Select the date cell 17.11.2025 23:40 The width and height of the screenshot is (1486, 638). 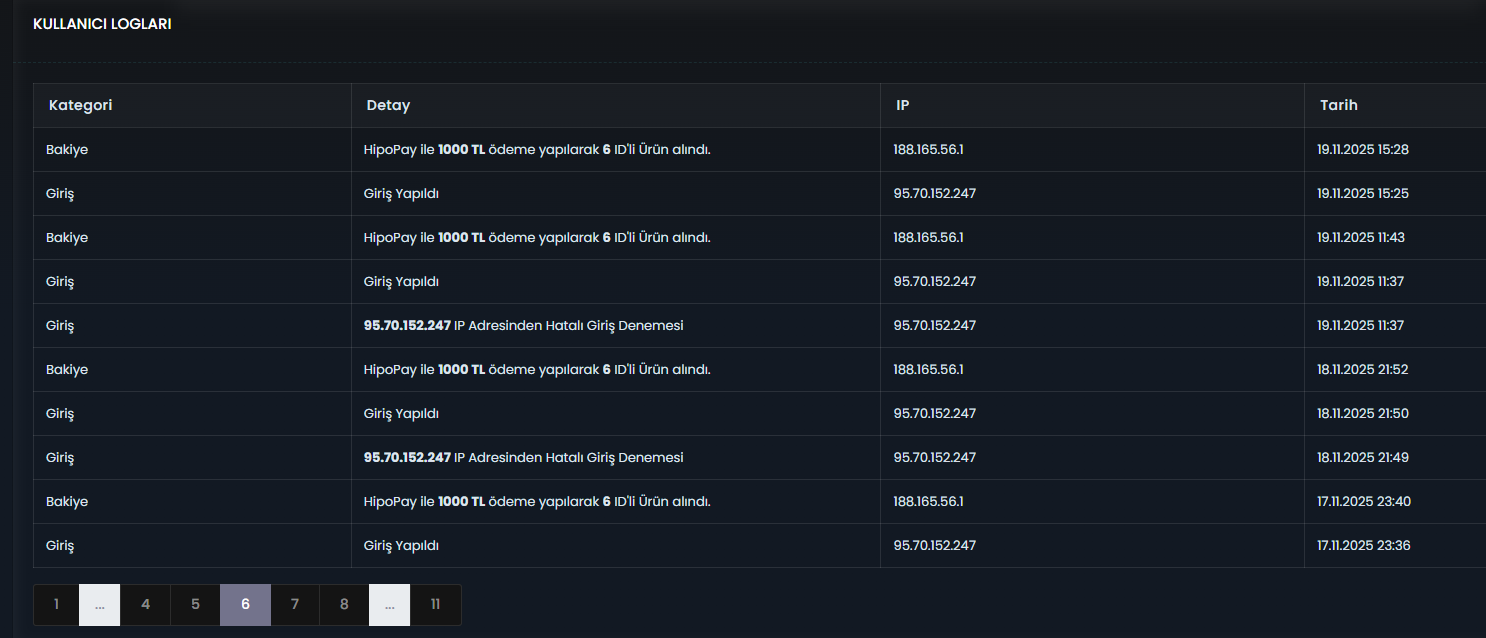click(x=1364, y=502)
